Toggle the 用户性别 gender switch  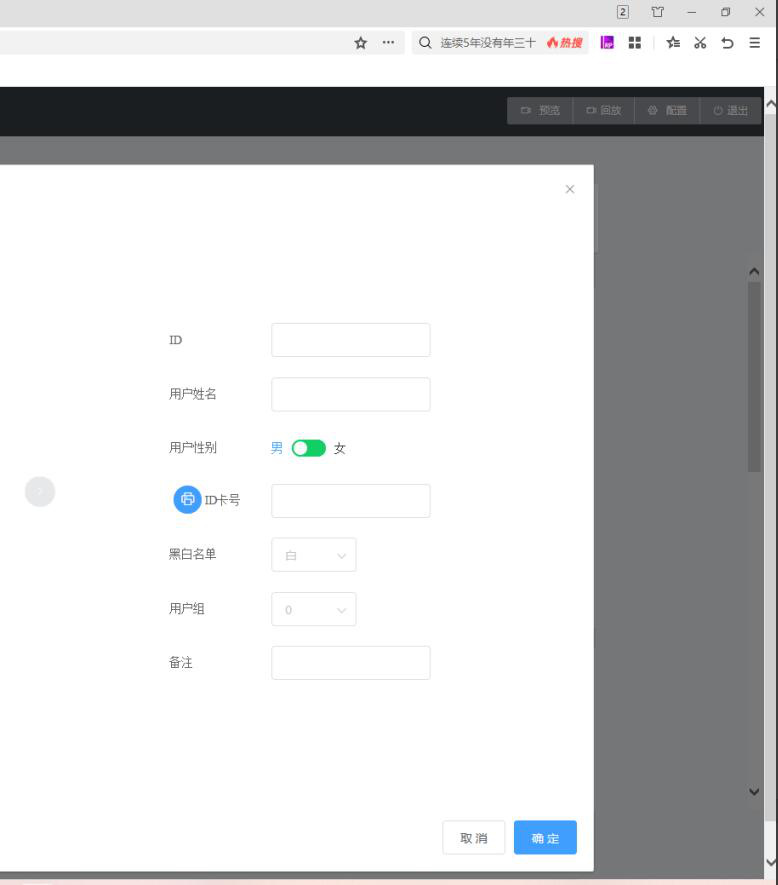(x=309, y=448)
